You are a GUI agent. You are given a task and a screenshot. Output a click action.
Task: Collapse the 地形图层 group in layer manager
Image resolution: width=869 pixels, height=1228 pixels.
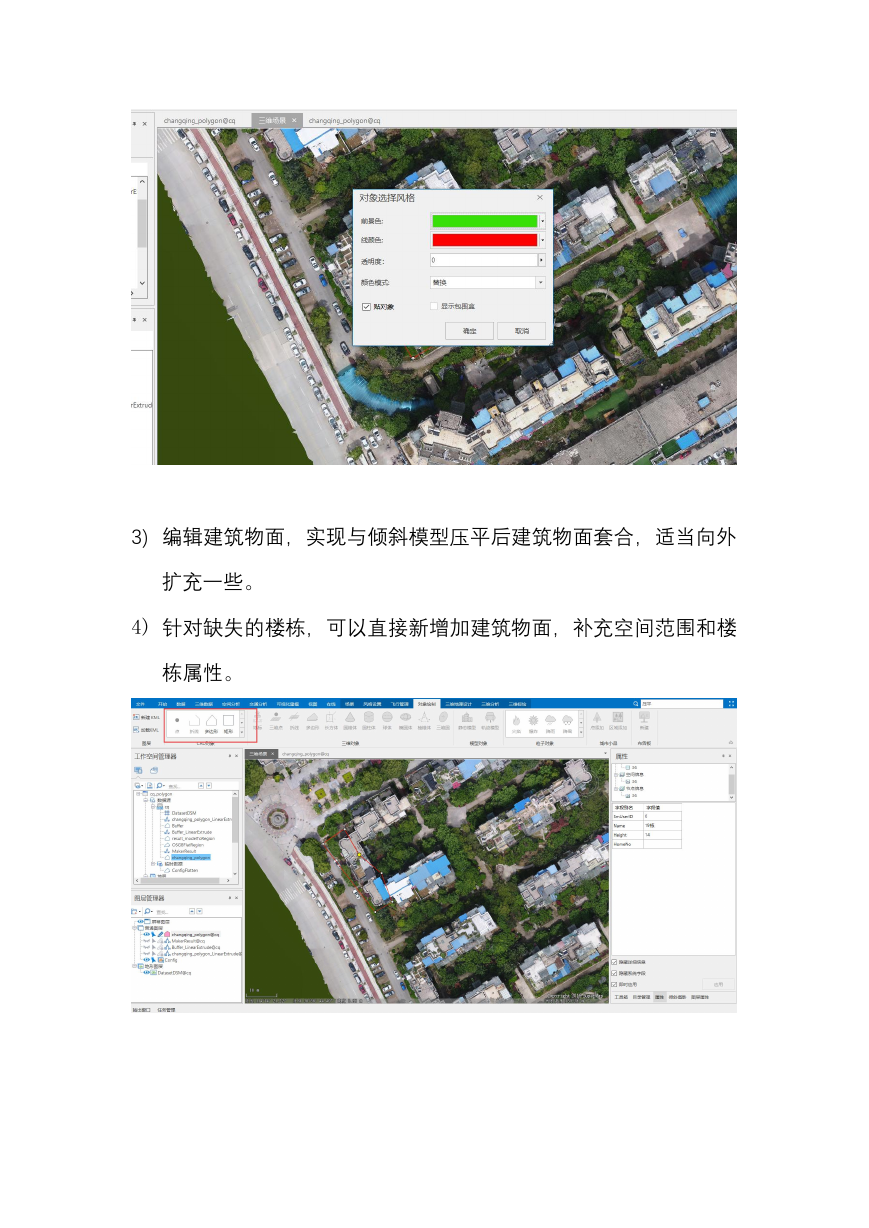135,966
